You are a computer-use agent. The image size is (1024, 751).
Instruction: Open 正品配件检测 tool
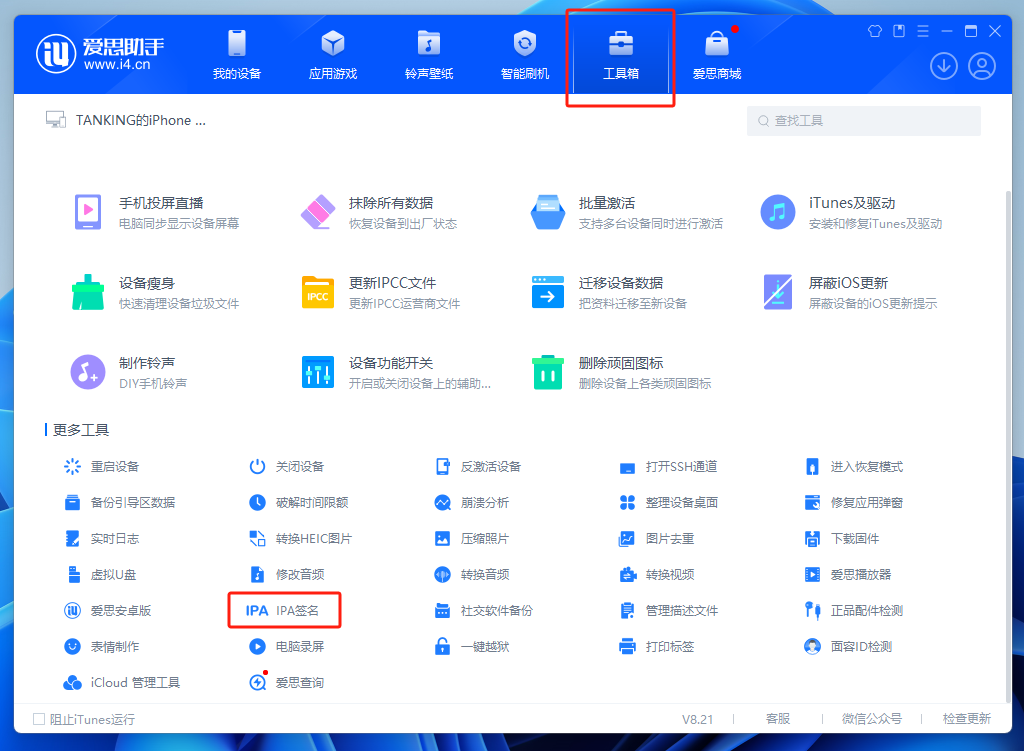[x=854, y=610]
